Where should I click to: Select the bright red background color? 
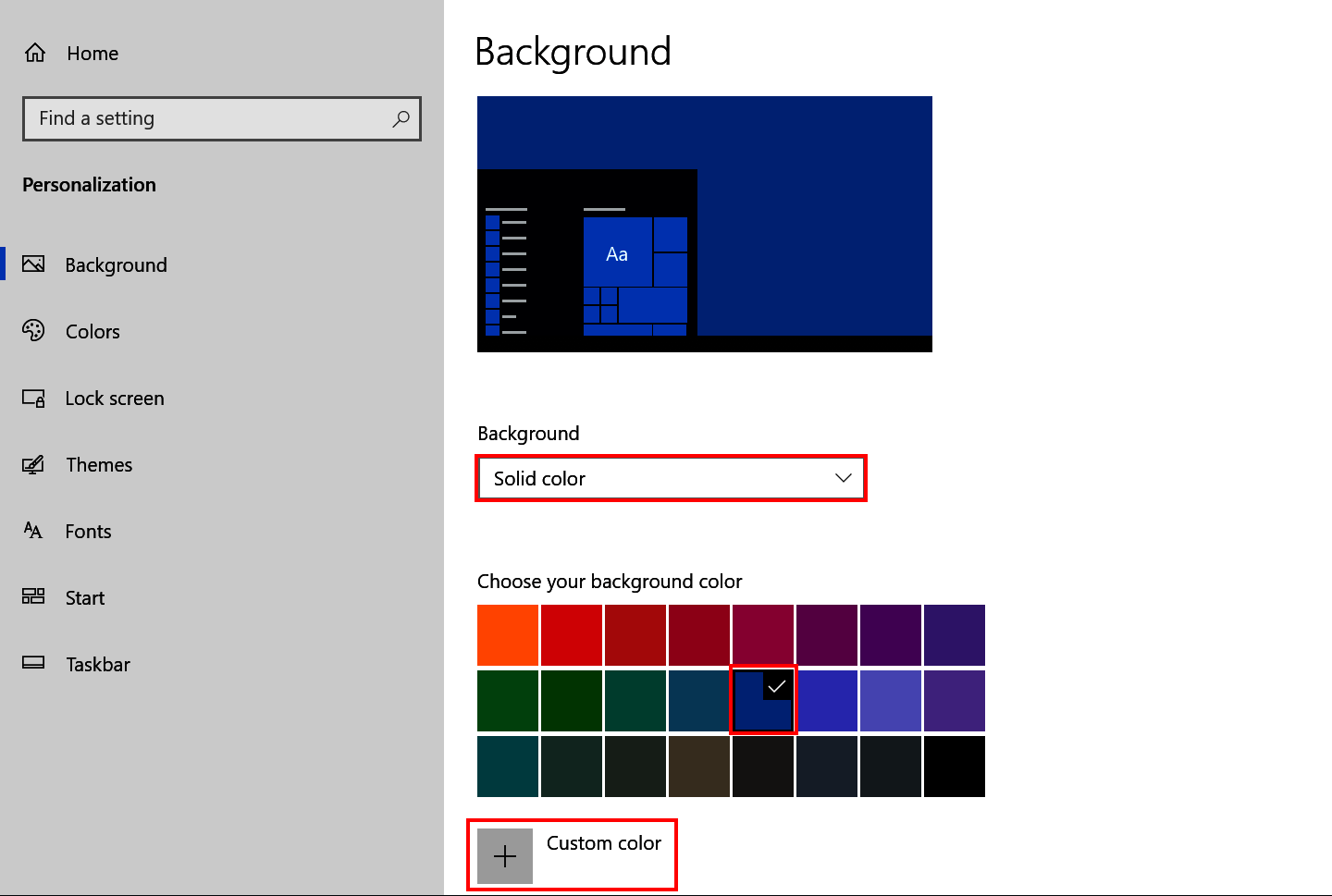coord(571,634)
